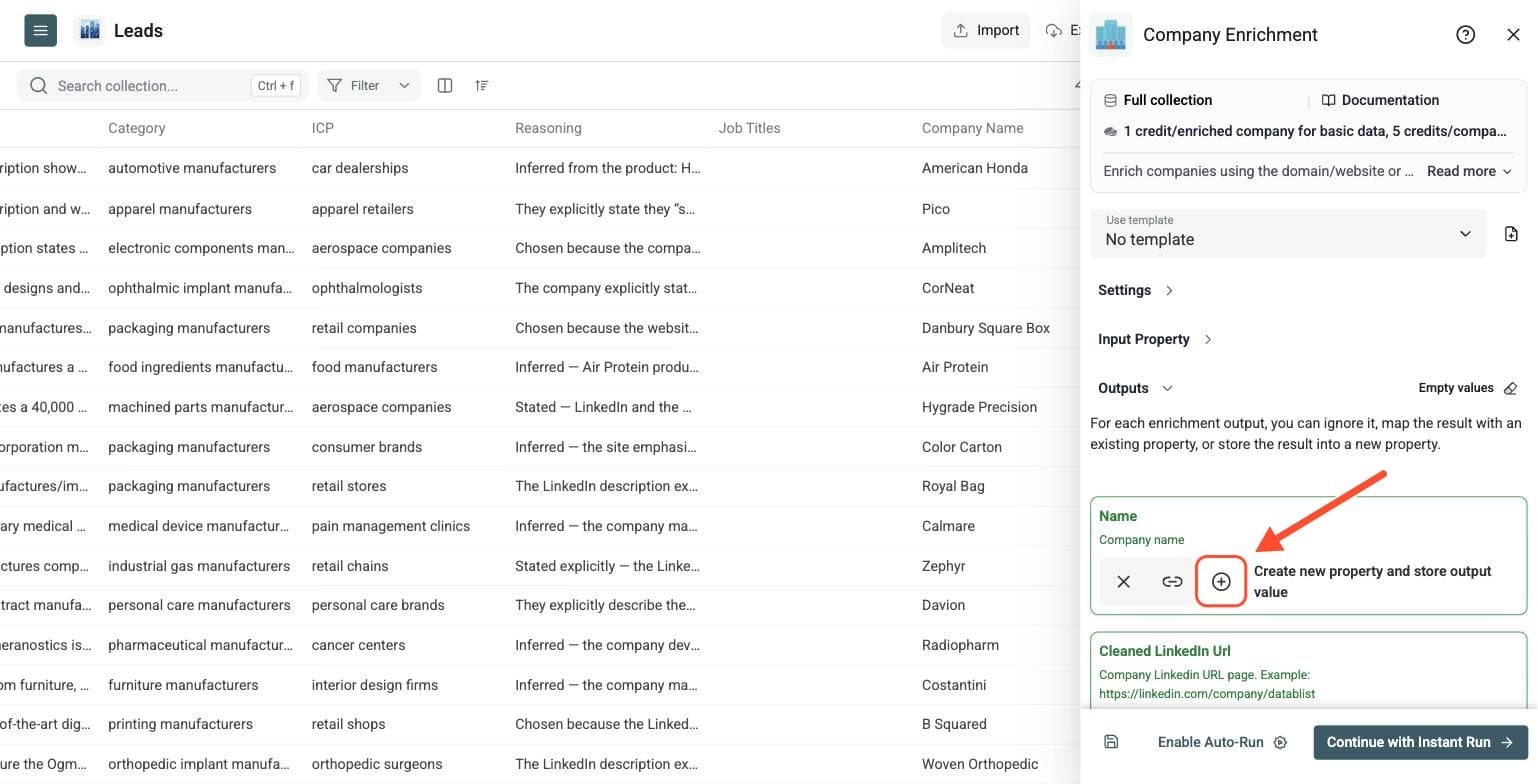Click the Name output card title

(1118, 516)
